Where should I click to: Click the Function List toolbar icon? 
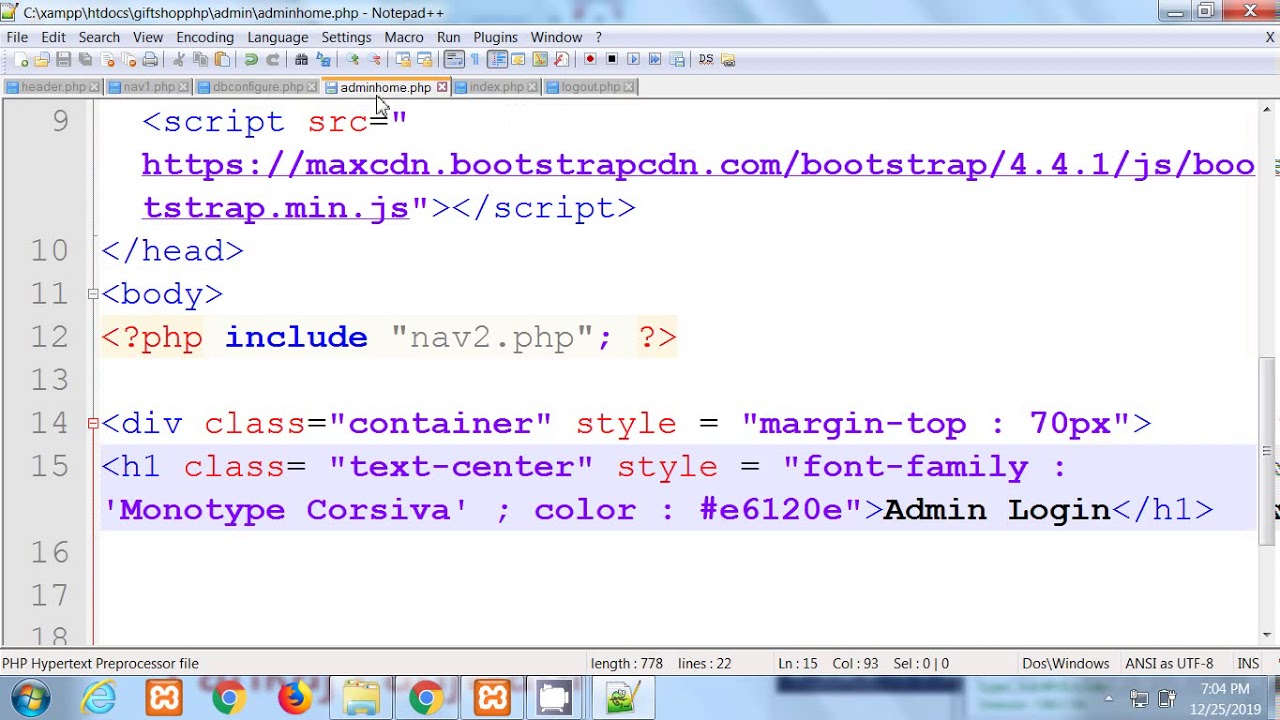[561, 60]
